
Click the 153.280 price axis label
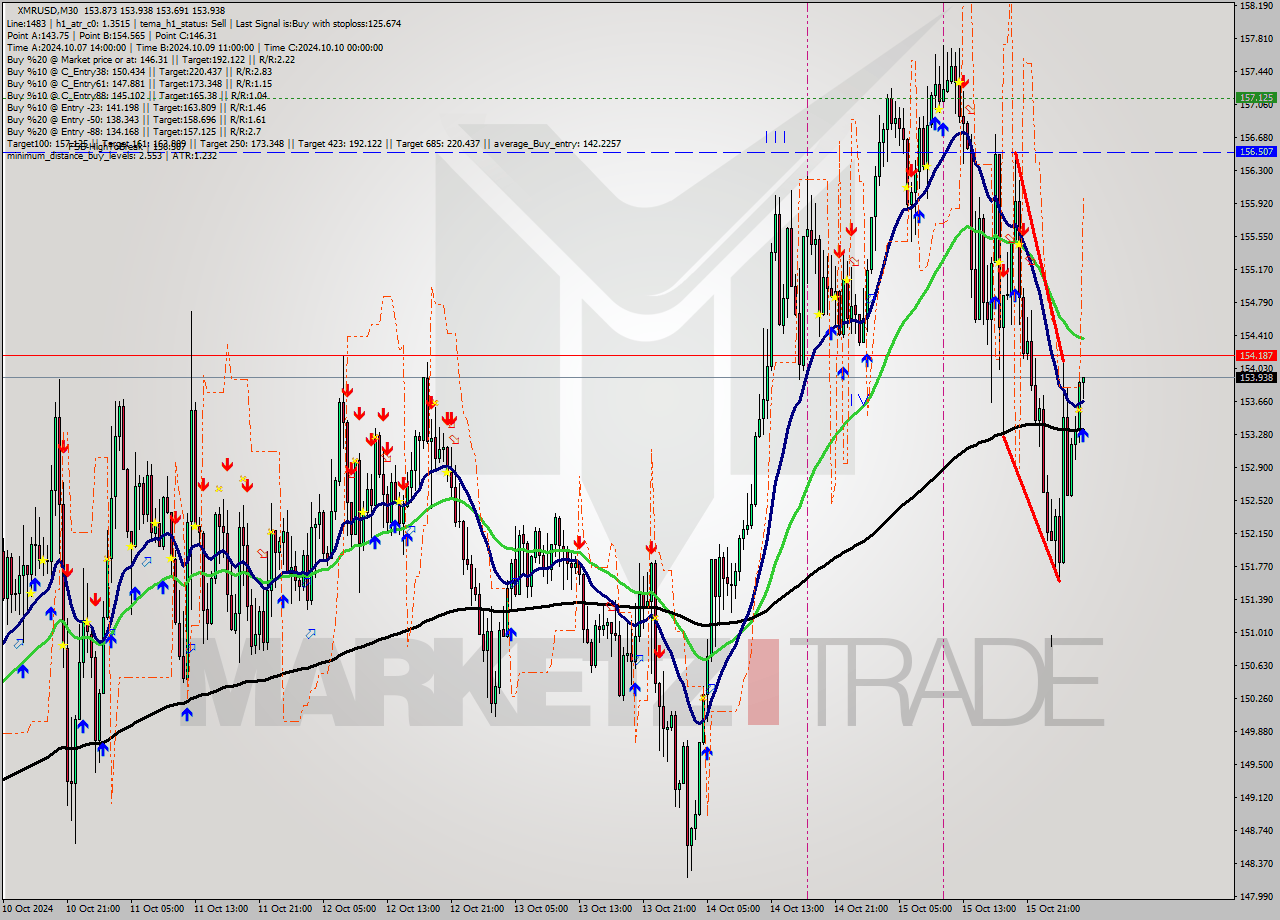[x=1256, y=435]
